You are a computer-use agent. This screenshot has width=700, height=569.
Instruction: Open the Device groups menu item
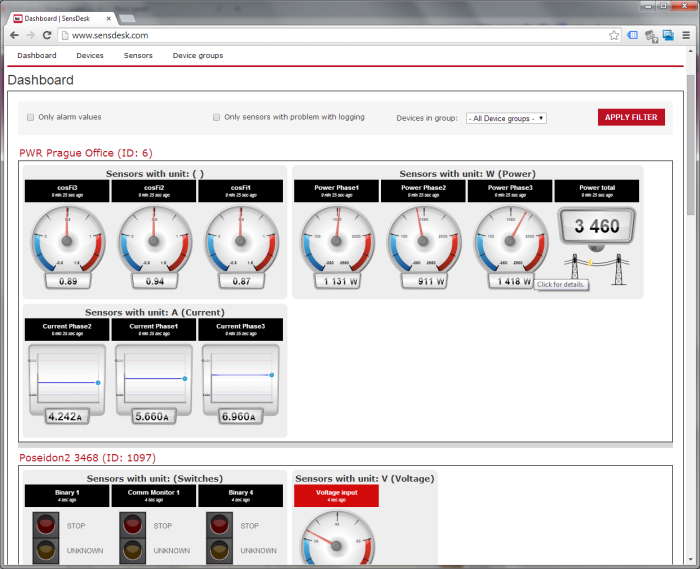pyautogui.click(x=198, y=56)
